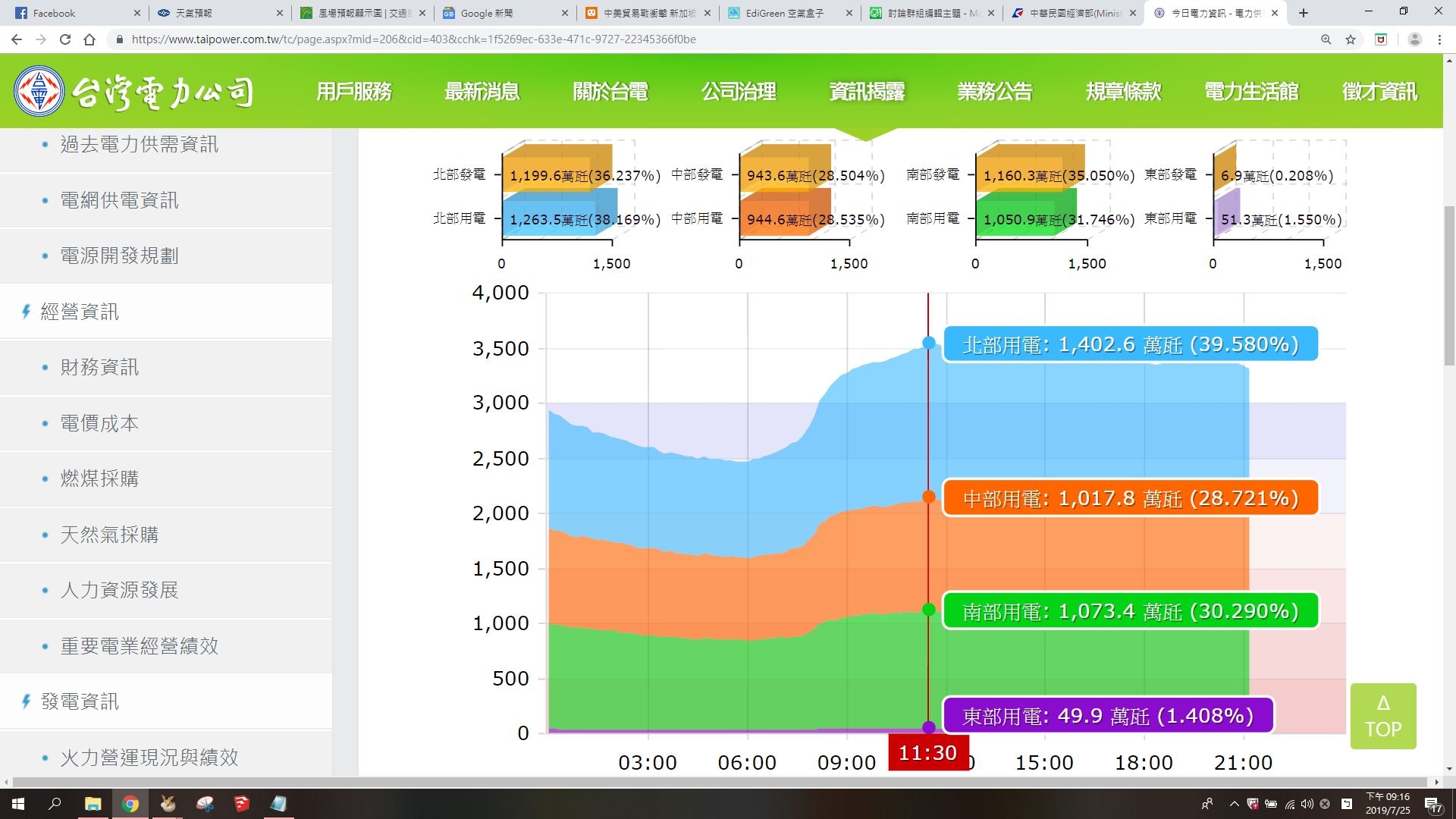This screenshot has width=1456, height=819.
Task: Open 電價成本 sidebar link
Action: point(99,423)
